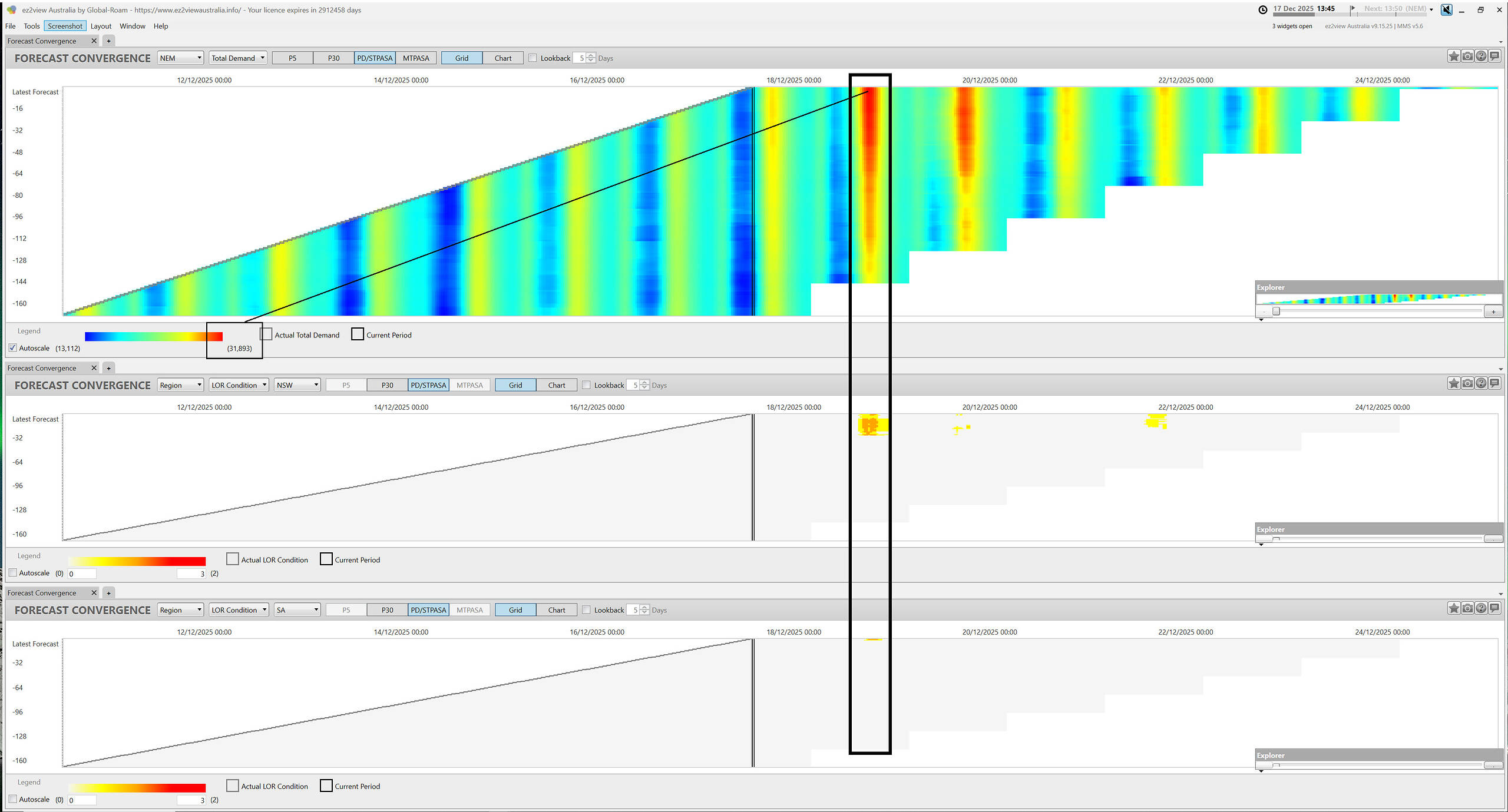This screenshot has height=812, width=1508.
Task: Open the Total Demand dropdown
Action: click(238, 58)
